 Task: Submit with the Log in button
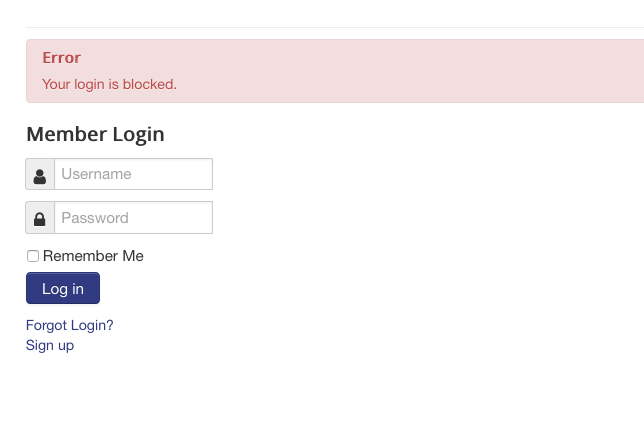click(63, 288)
